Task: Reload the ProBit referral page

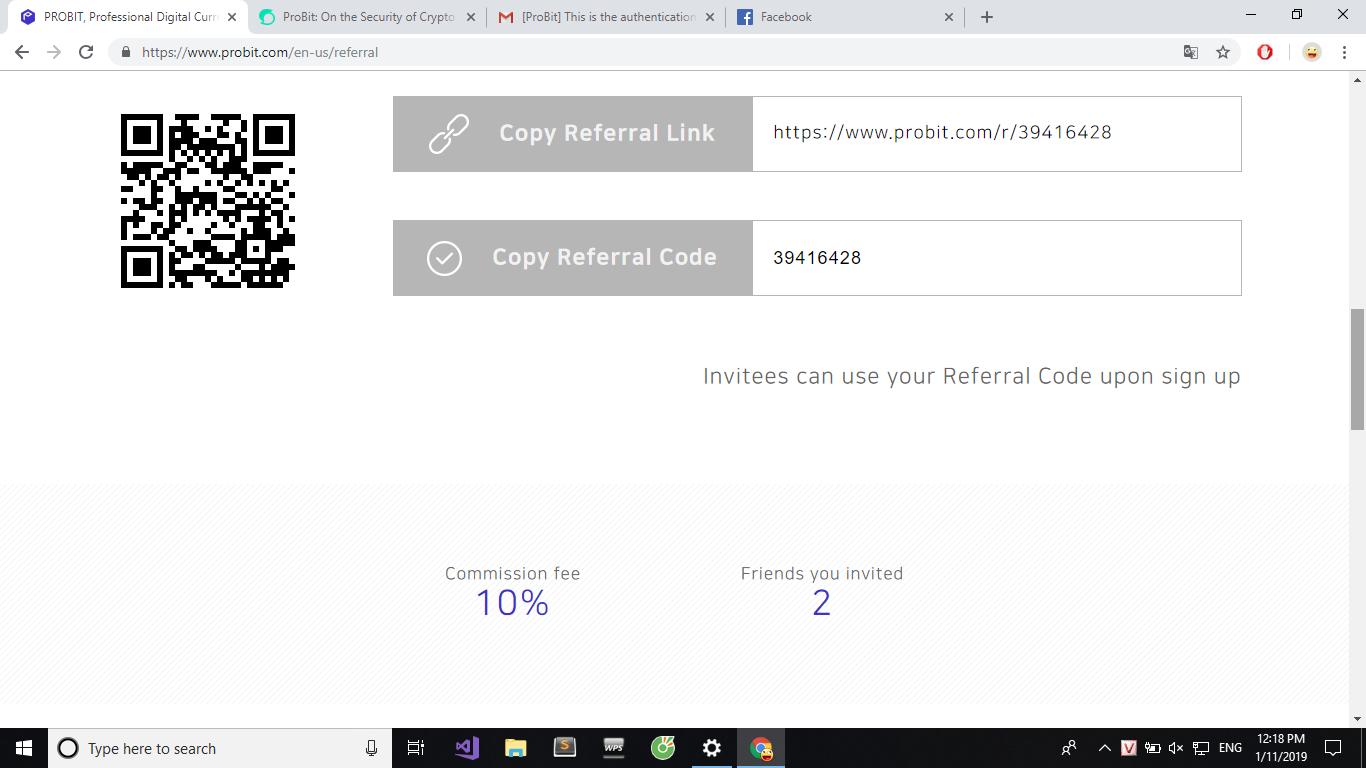Action: (x=86, y=52)
